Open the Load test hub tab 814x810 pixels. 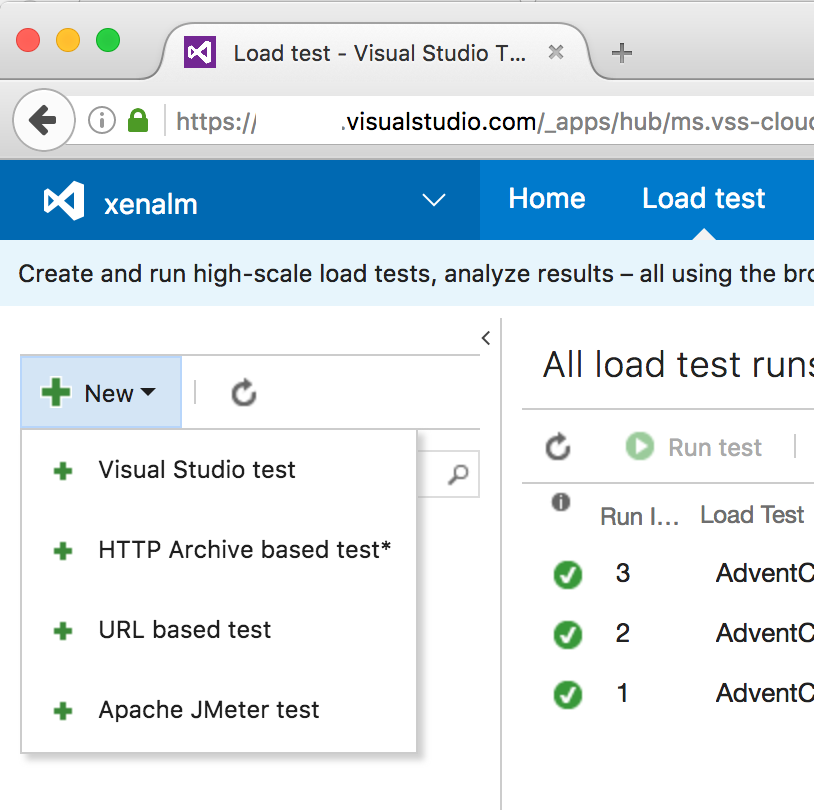[x=704, y=199]
